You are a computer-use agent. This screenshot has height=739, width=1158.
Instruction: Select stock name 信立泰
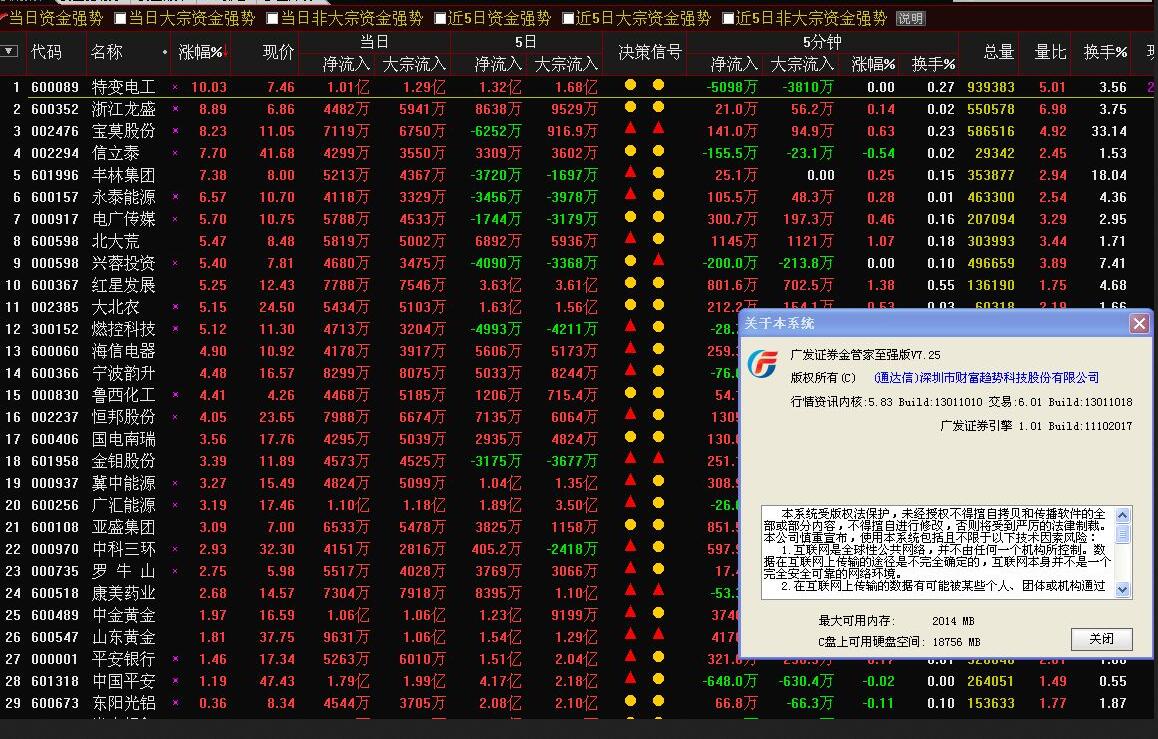click(x=115, y=153)
